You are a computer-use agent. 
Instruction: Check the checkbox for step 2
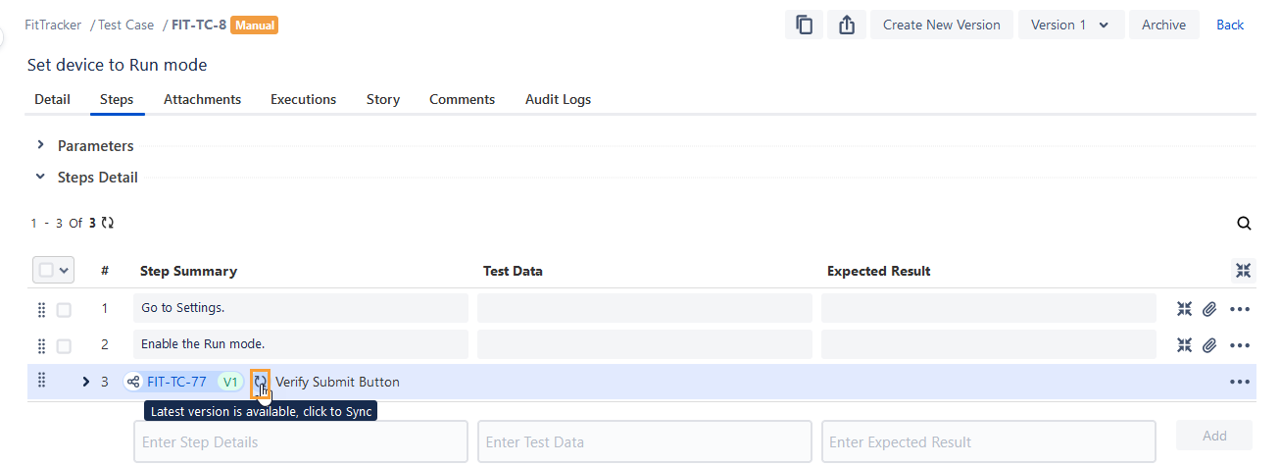click(64, 346)
